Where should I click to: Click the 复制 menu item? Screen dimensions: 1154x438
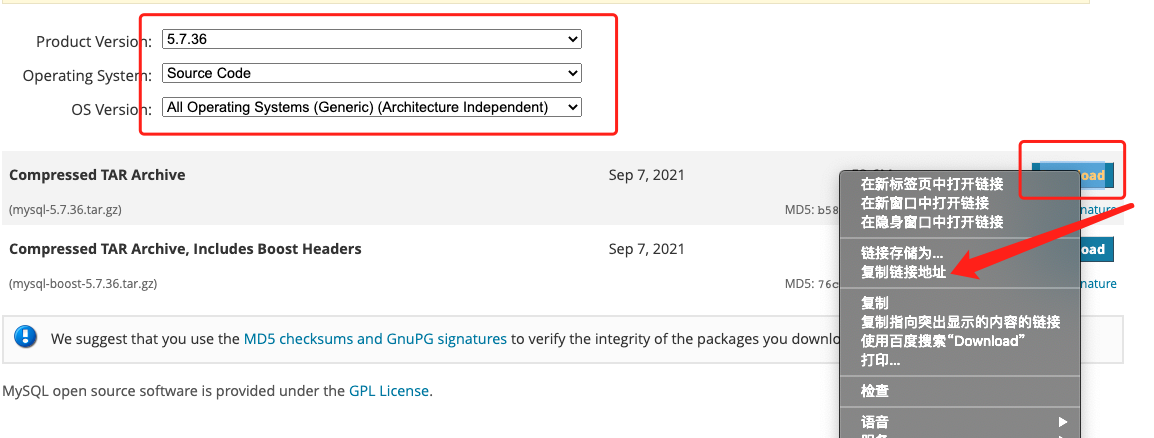(x=875, y=303)
